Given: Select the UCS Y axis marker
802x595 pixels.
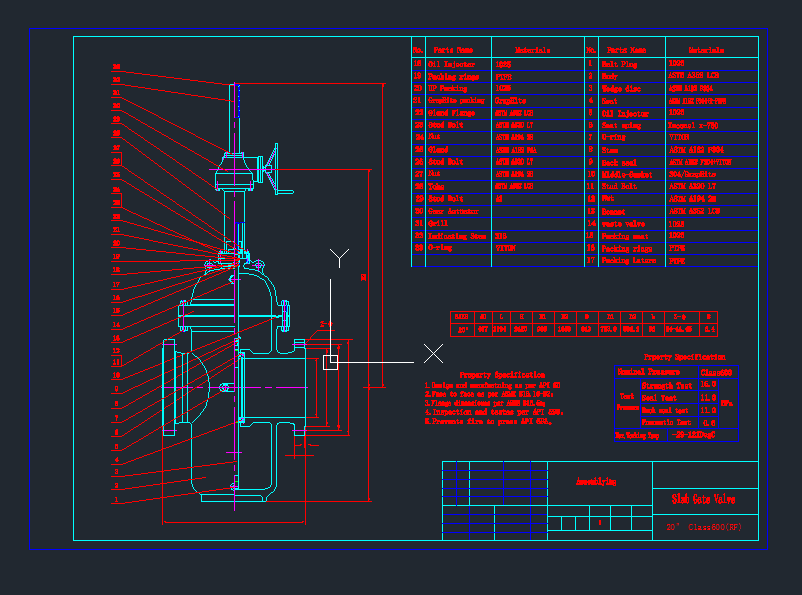Looking at the screenshot, I should tap(340, 259).
